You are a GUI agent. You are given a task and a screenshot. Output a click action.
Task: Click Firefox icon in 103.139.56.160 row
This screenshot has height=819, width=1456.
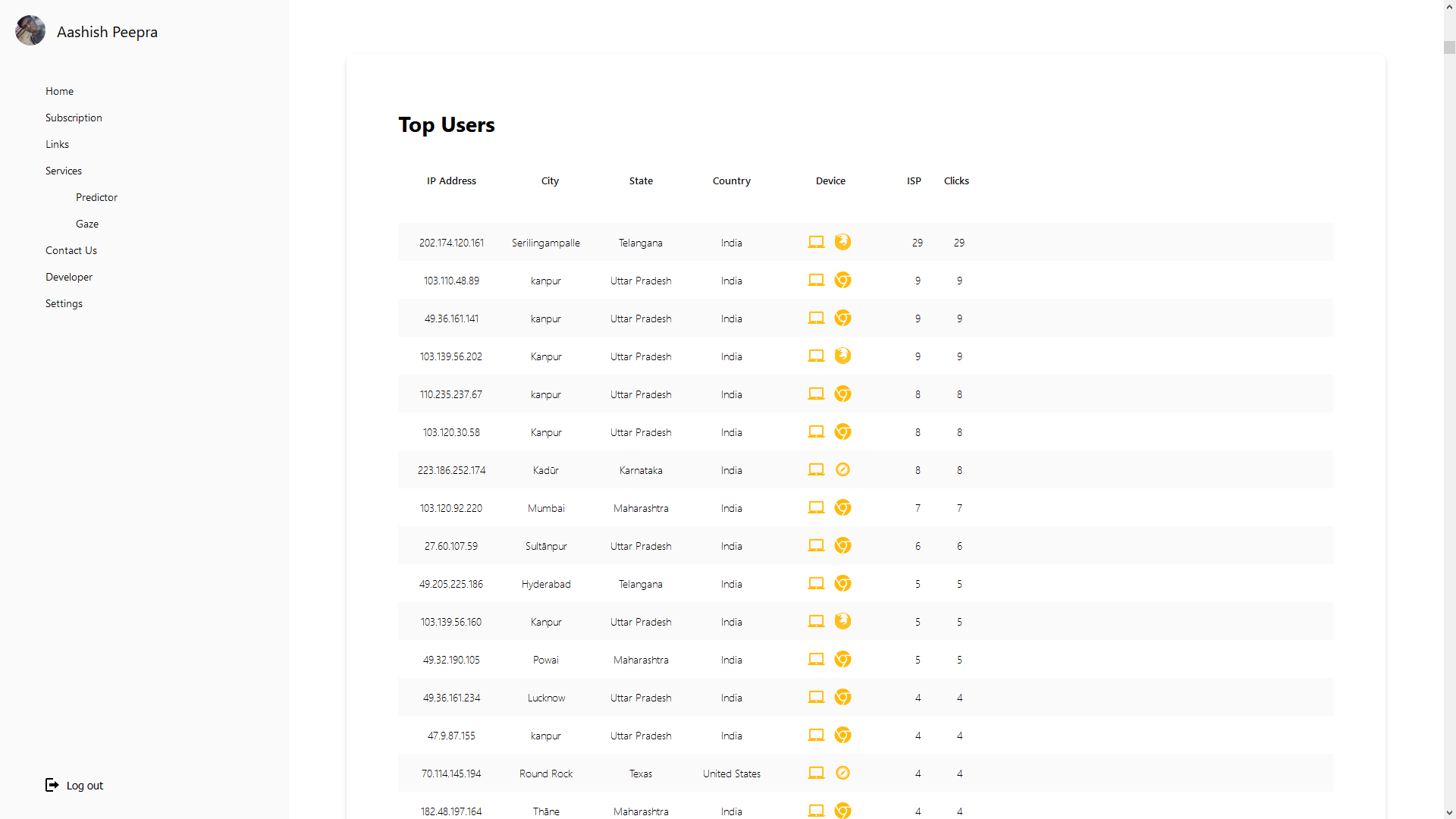(x=843, y=621)
